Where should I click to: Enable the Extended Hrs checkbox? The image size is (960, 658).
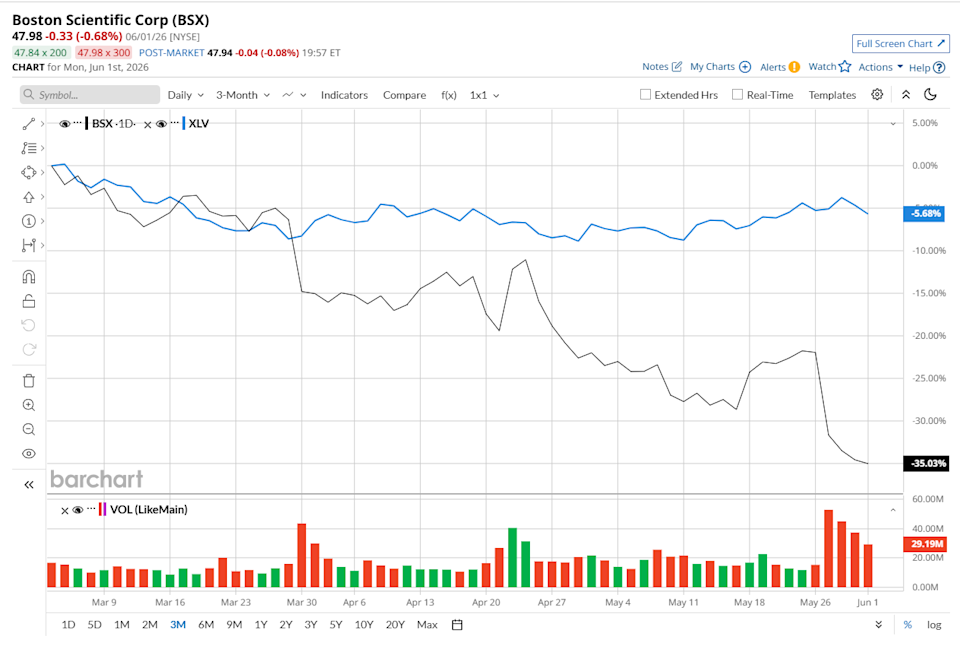(645, 94)
